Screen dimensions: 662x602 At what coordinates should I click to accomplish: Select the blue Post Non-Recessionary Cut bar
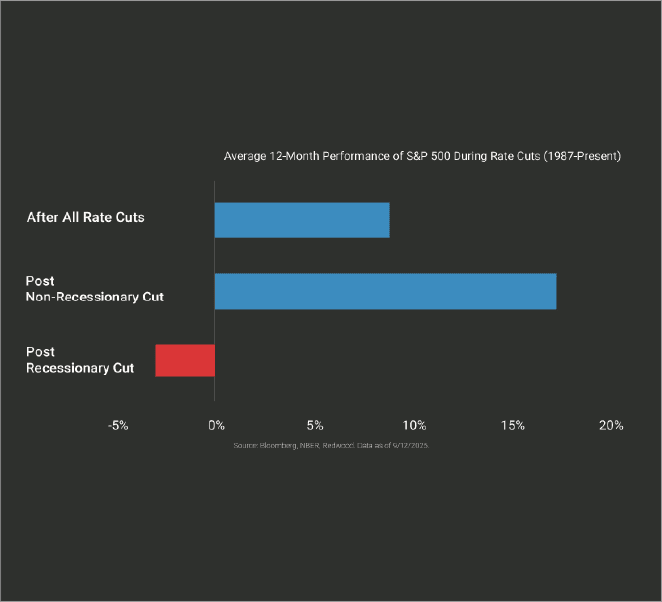(x=385, y=290)
